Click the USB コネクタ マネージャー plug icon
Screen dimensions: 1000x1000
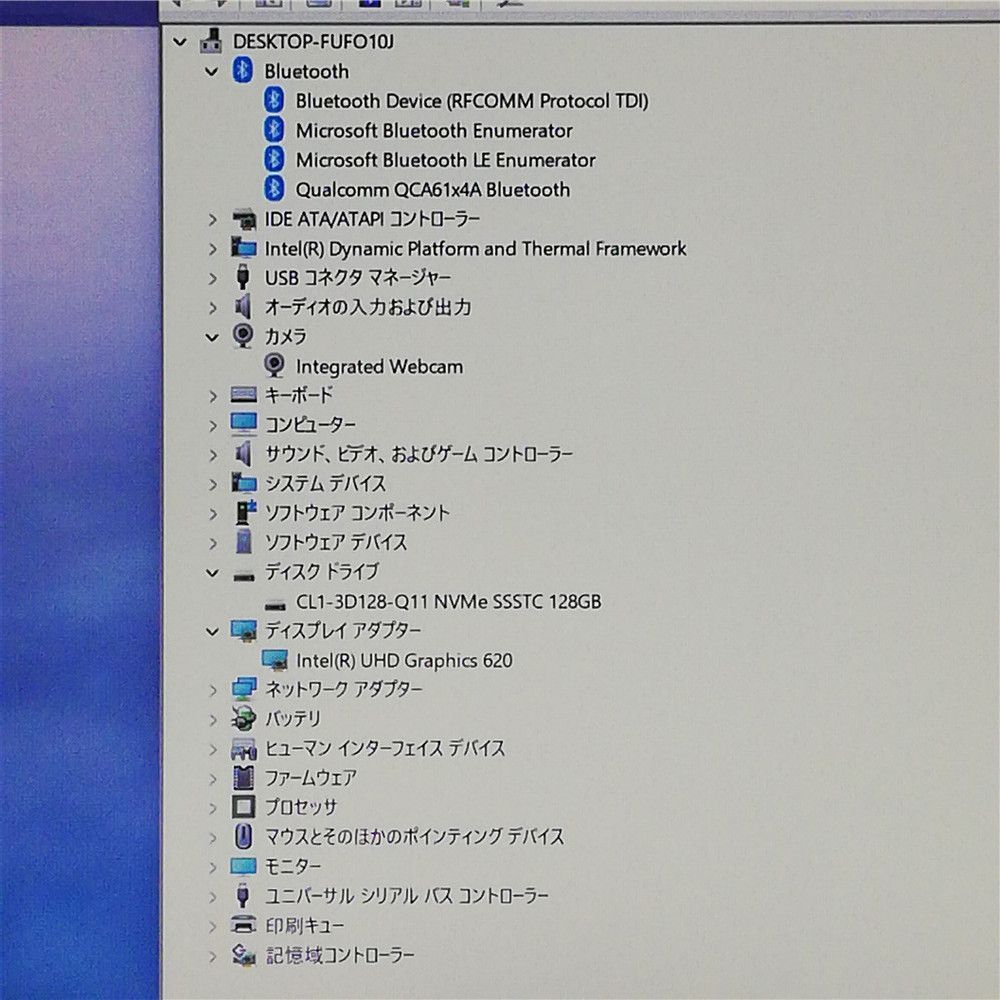click(242, 277)
